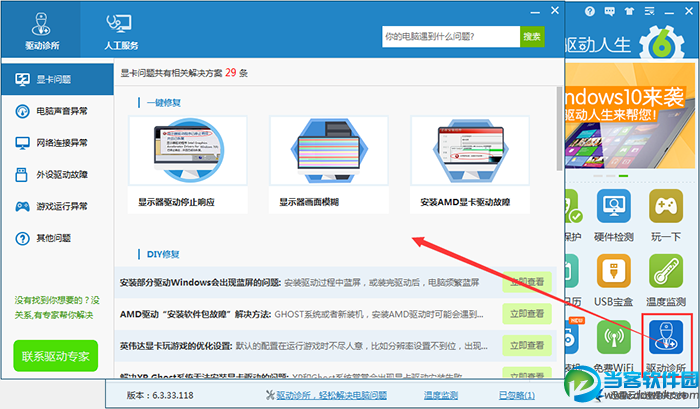Open the 安装AMD显卡驱动故障 fix card

point(470,164)
